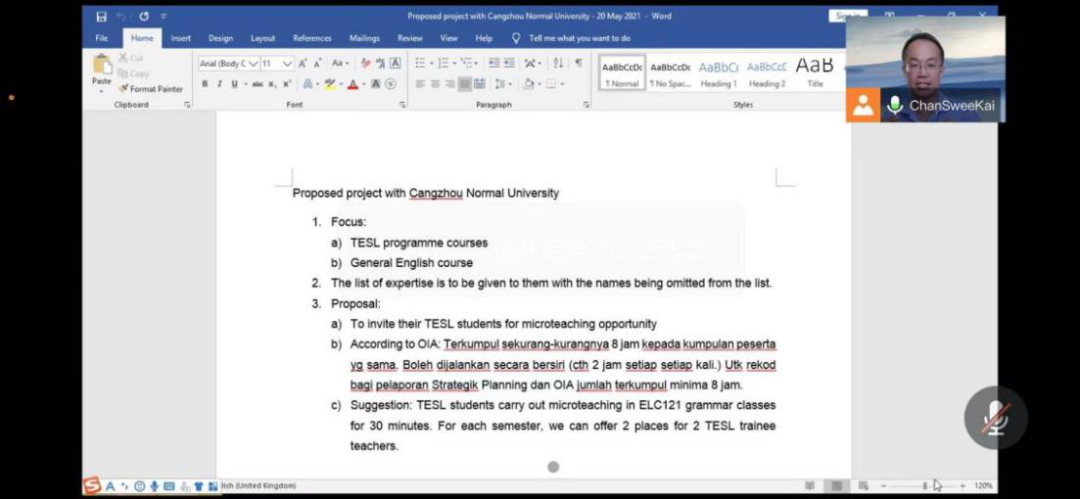Click the Grow Font size icon
Viewport: 1080px width, 499px height.
(x=303, y=63)
